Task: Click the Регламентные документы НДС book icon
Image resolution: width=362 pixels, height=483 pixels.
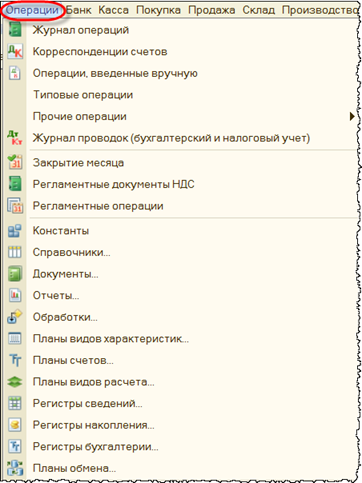Action: point(15,184)
